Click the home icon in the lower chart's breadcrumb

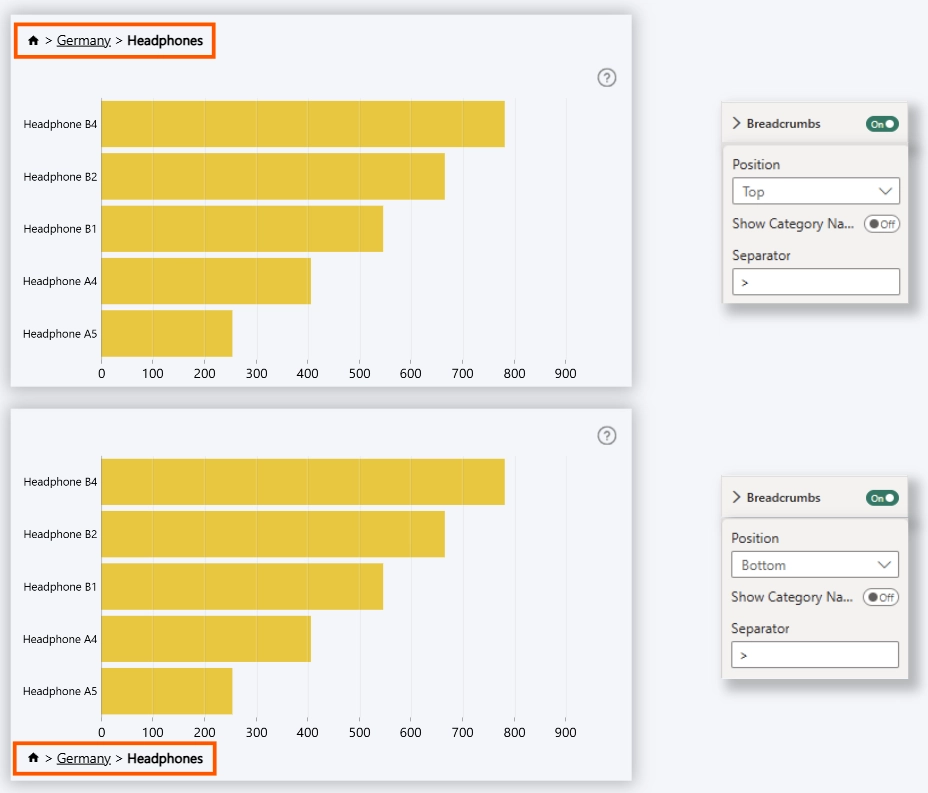coord(33,759)
